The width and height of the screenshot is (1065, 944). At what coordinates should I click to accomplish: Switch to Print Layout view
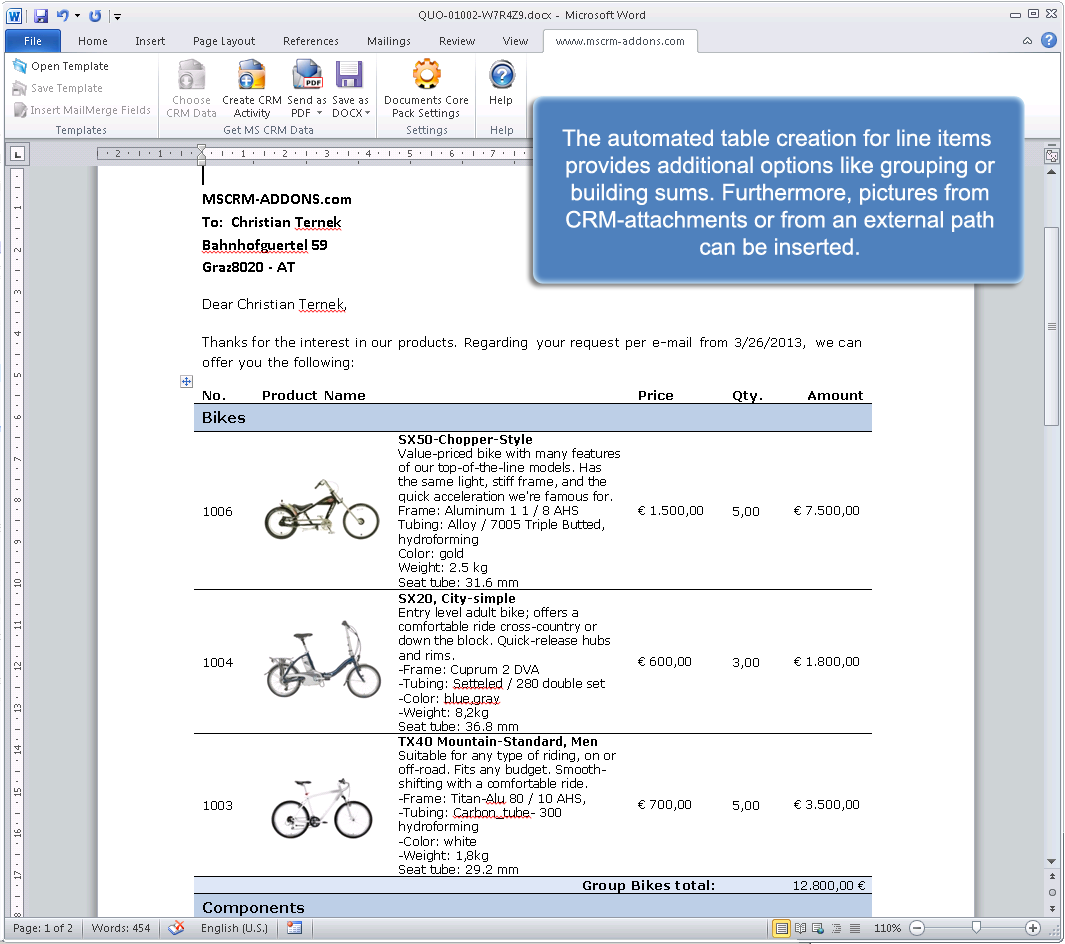(x=782, y=928)
